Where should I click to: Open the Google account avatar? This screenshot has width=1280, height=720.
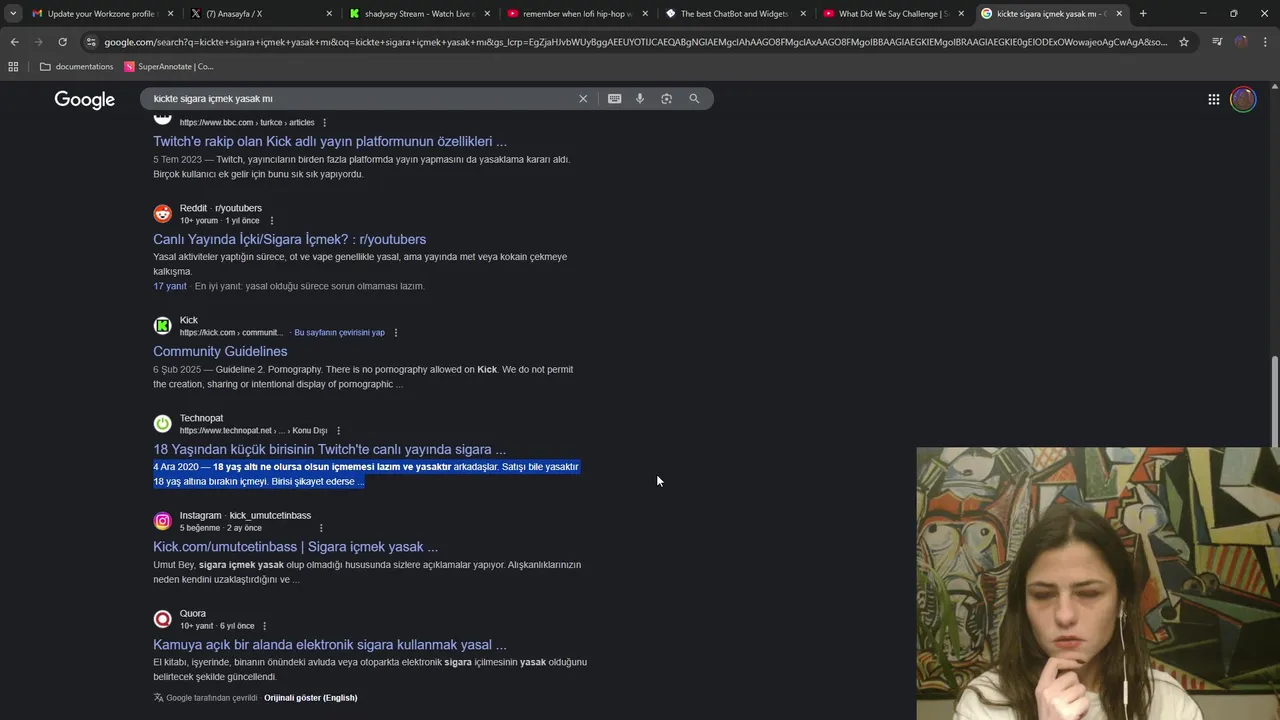(1243, 99)
